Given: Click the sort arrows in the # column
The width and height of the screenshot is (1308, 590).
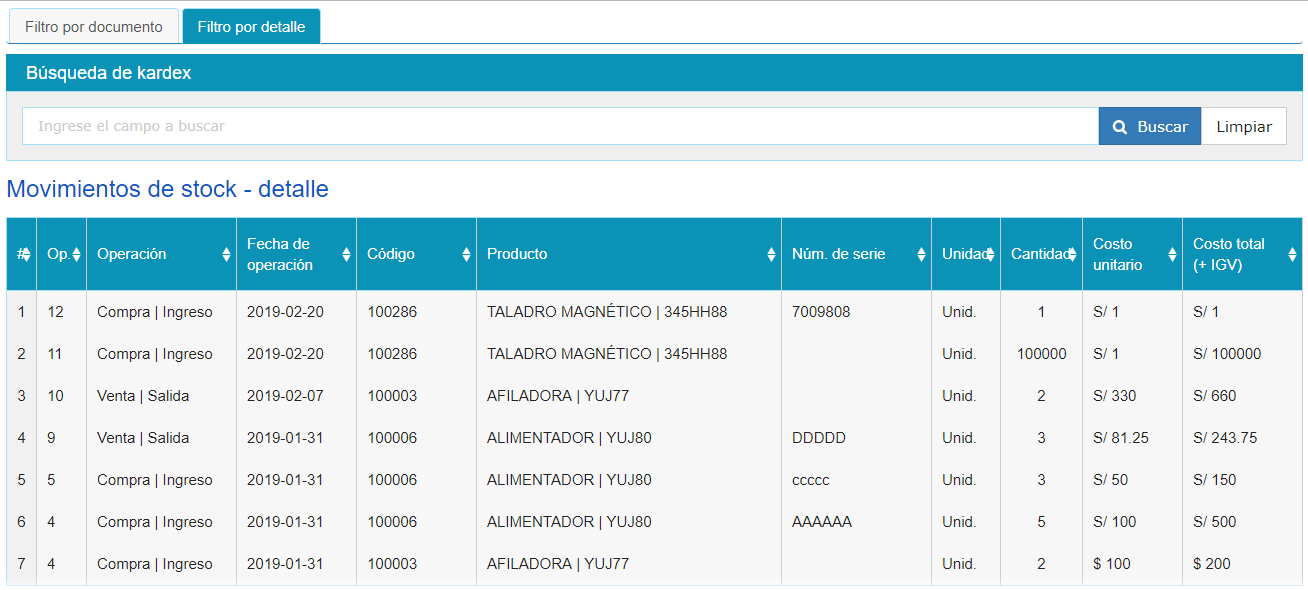Looking at the screenshot, I should [x=26, y=255].
